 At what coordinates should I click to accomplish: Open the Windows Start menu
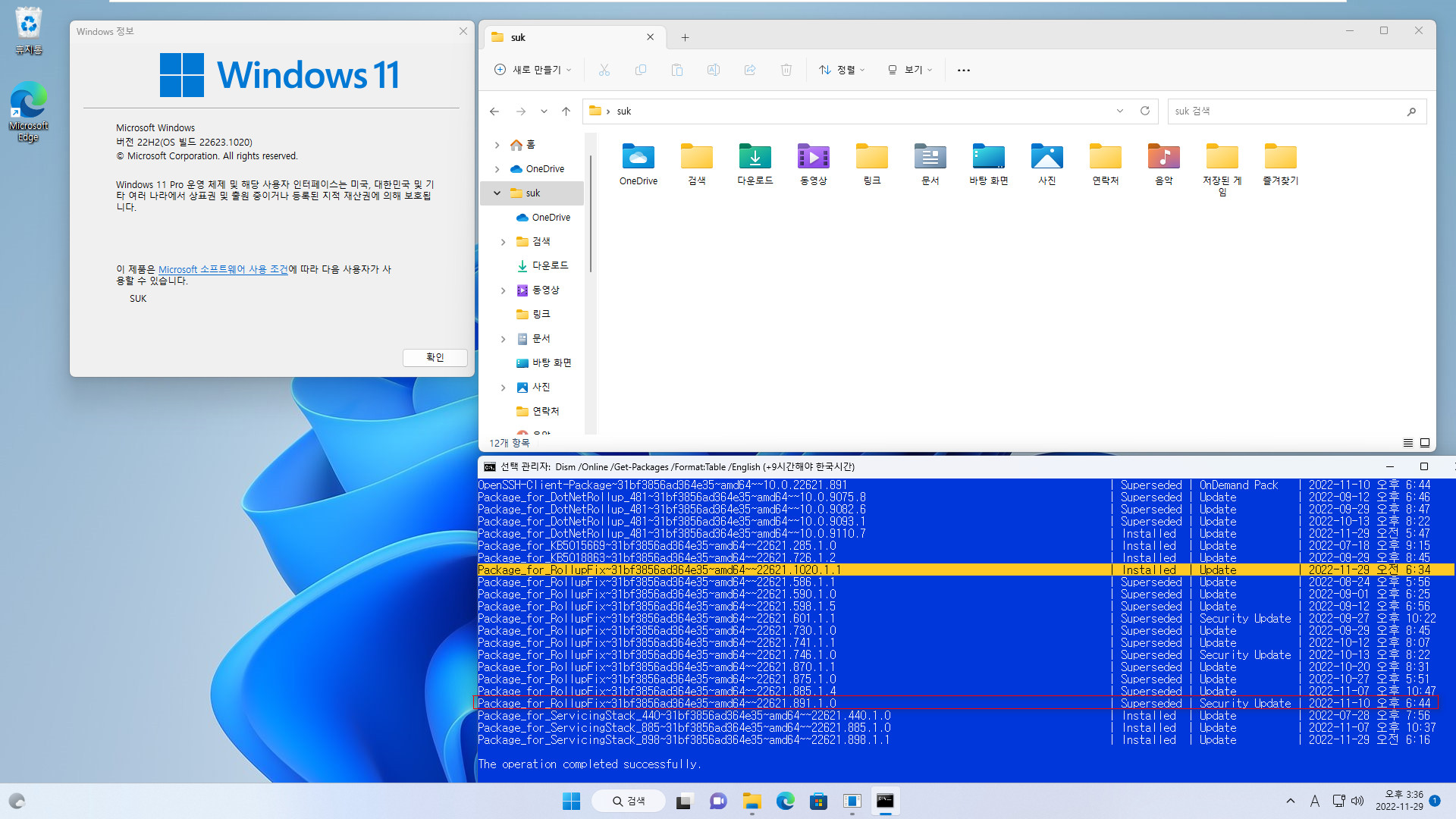(571, 801)
